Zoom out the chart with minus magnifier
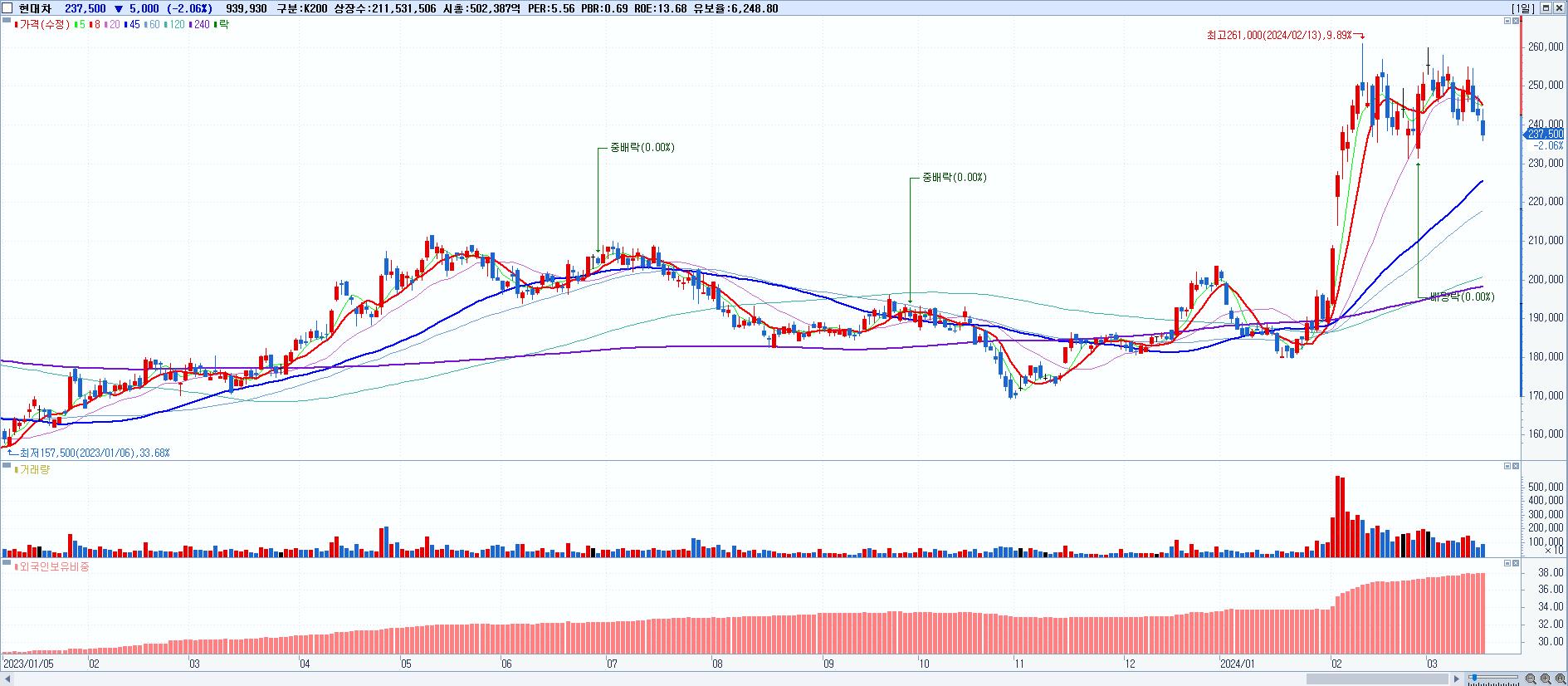 [x=1531, y=679]
